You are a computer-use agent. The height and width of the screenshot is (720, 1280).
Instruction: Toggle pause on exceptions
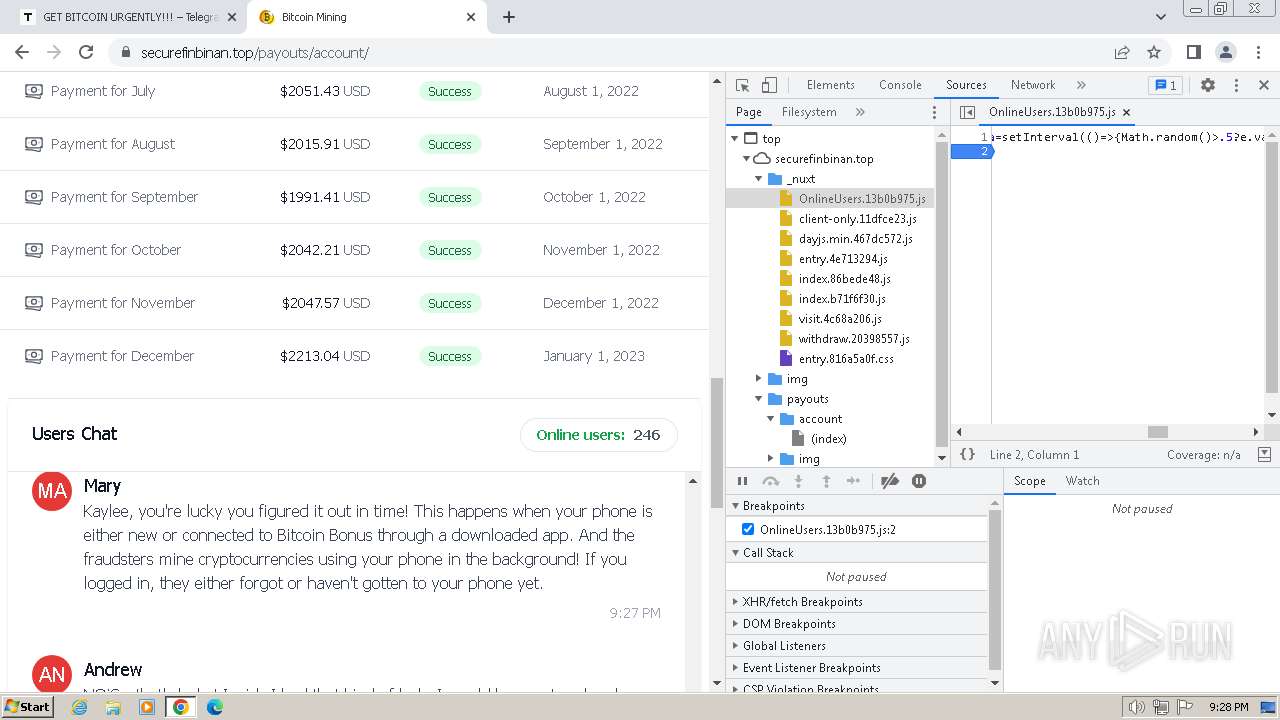pos(919,481)
